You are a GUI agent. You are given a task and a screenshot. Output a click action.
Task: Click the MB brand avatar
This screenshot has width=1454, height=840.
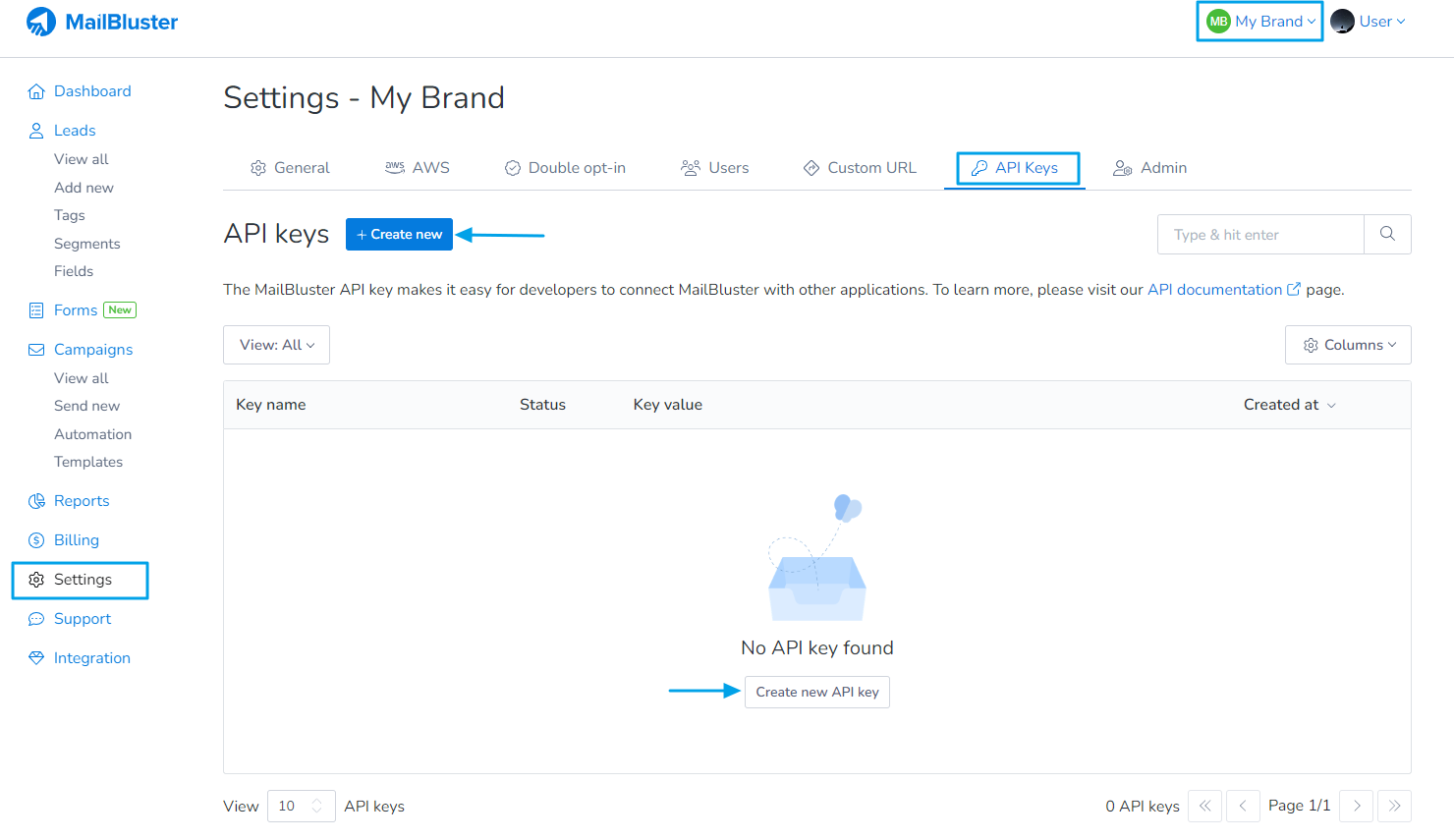click(x=1218, y=22)
